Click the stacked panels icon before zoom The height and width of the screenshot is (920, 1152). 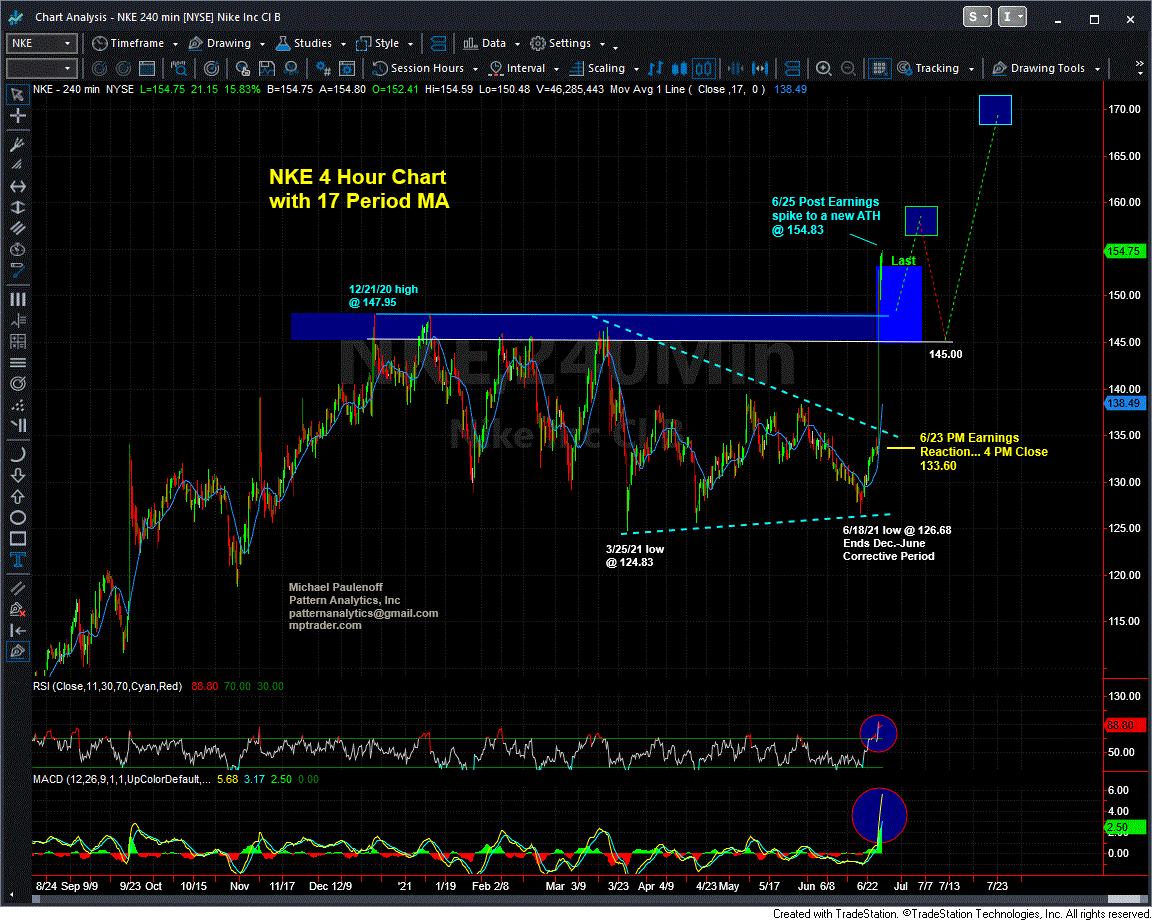[x=792, y=68]
